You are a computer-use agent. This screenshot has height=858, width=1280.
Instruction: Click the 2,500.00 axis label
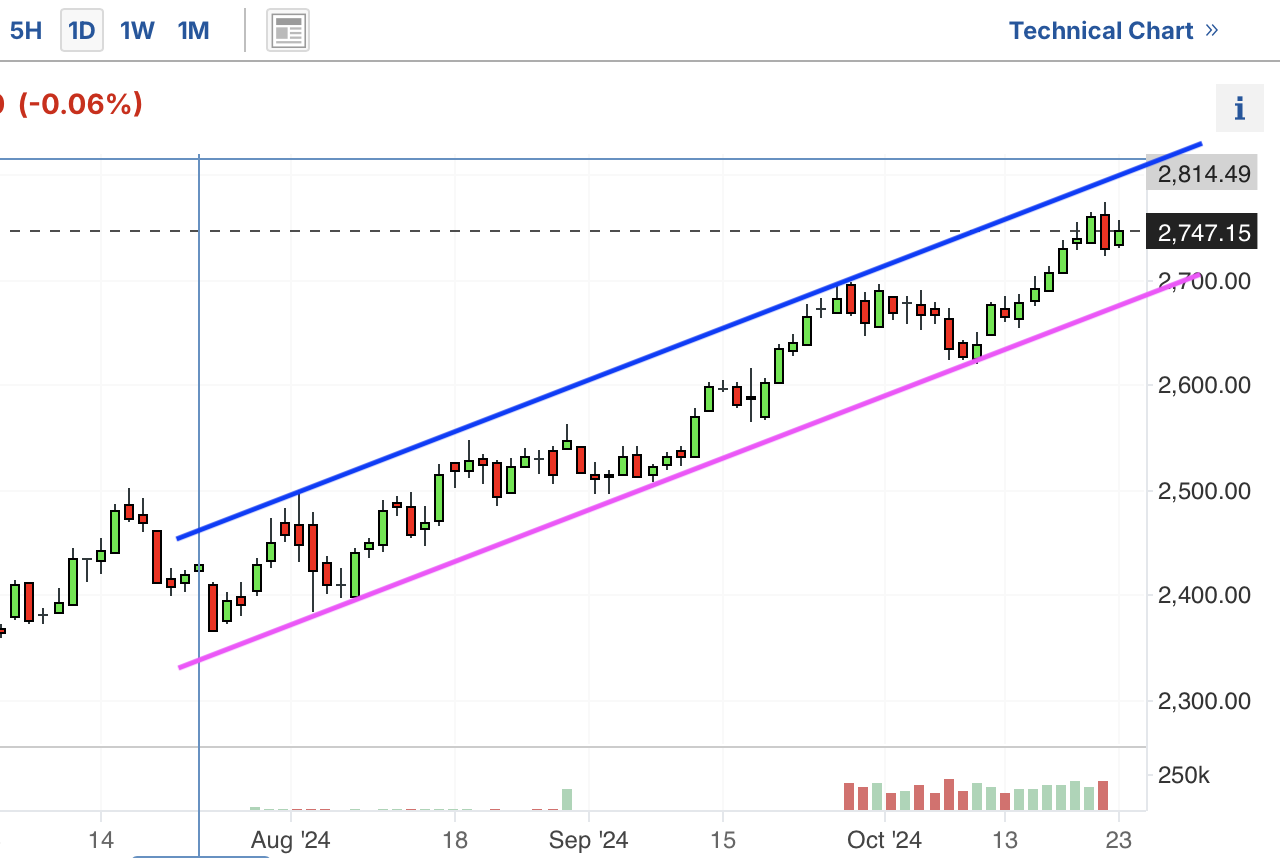tap(1204, 491)
